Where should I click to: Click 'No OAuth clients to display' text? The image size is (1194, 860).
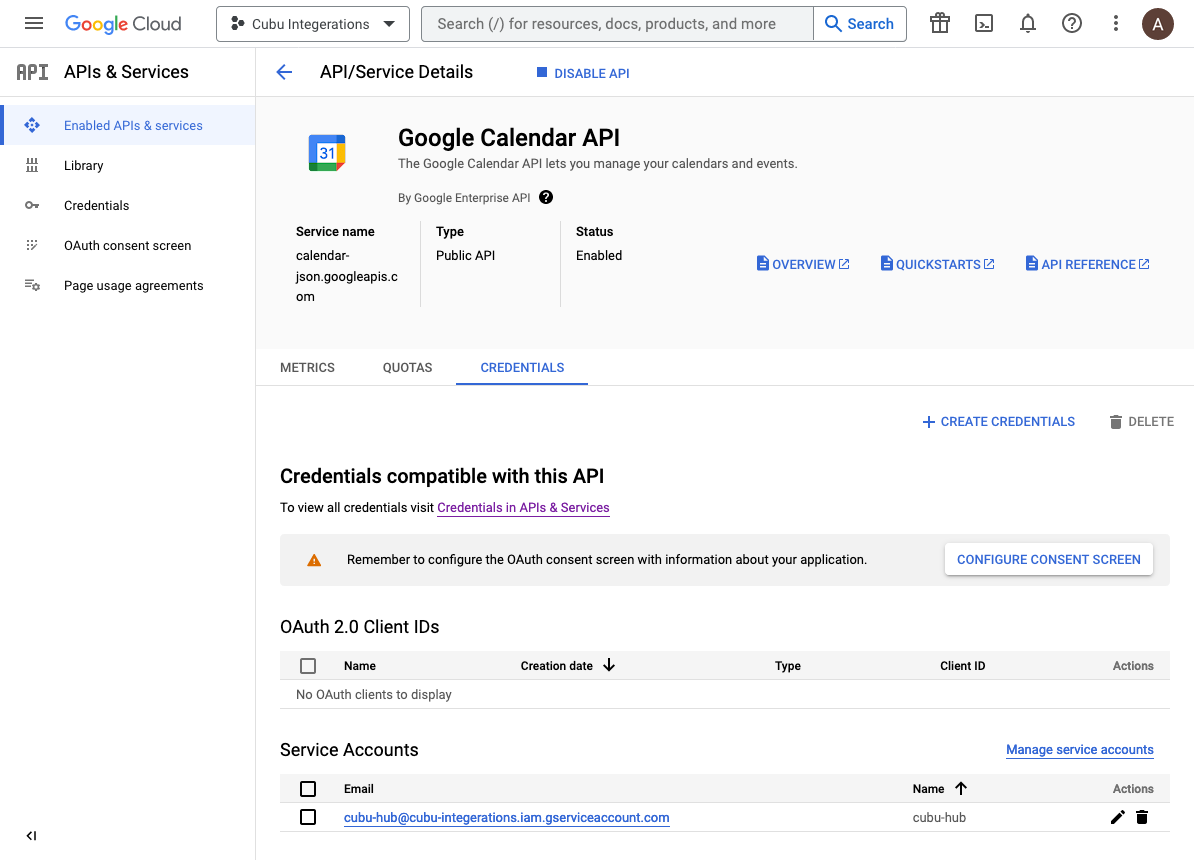point(373,695)
